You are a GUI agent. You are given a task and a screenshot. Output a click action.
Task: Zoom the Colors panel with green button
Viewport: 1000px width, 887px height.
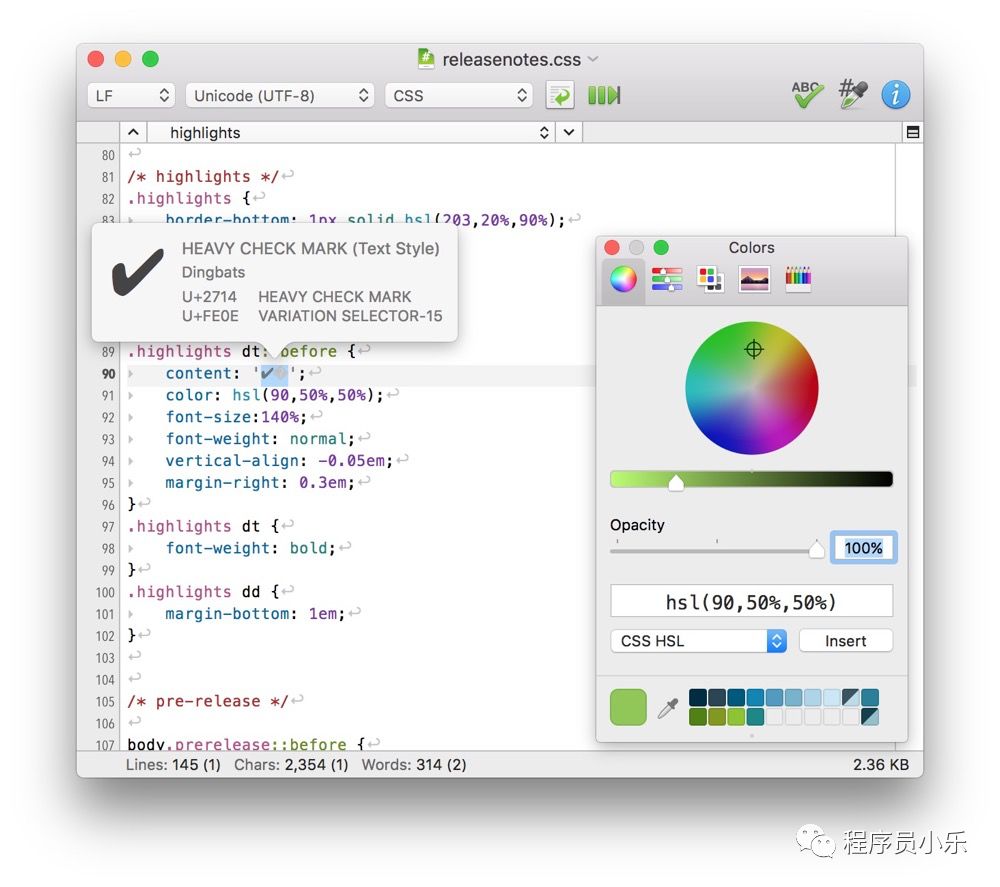[661, 247]
